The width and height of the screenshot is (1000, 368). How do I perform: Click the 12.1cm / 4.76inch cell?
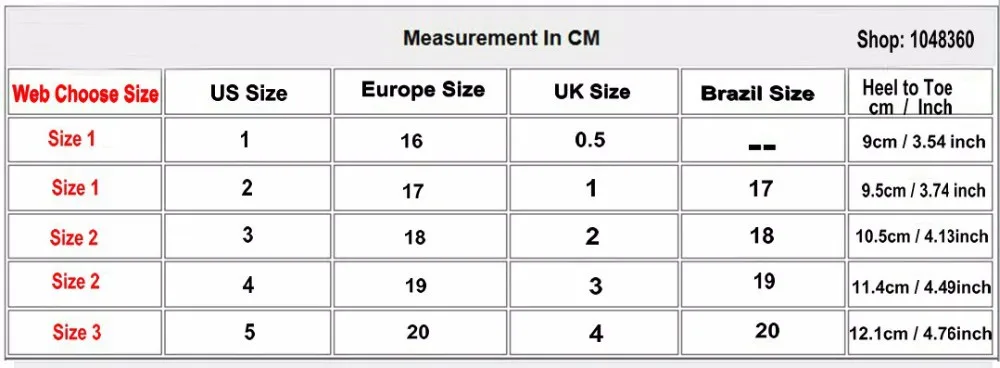pos(920,332)
